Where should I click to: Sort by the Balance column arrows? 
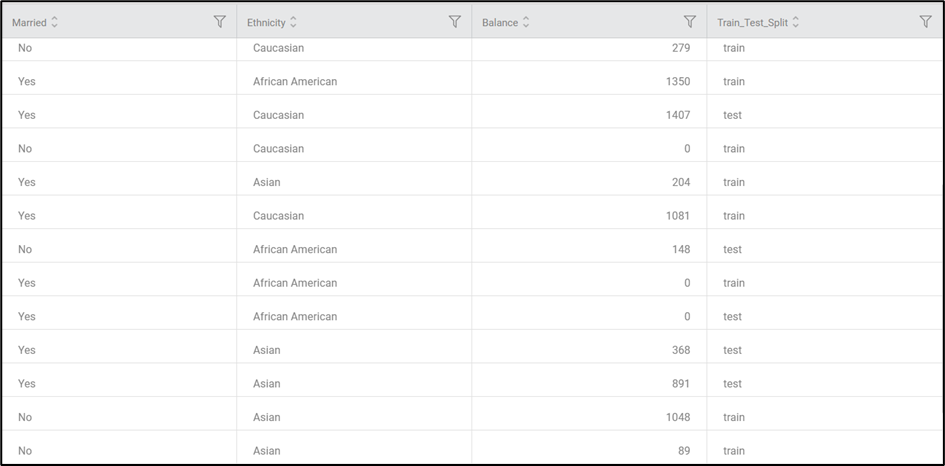(526, 22)
